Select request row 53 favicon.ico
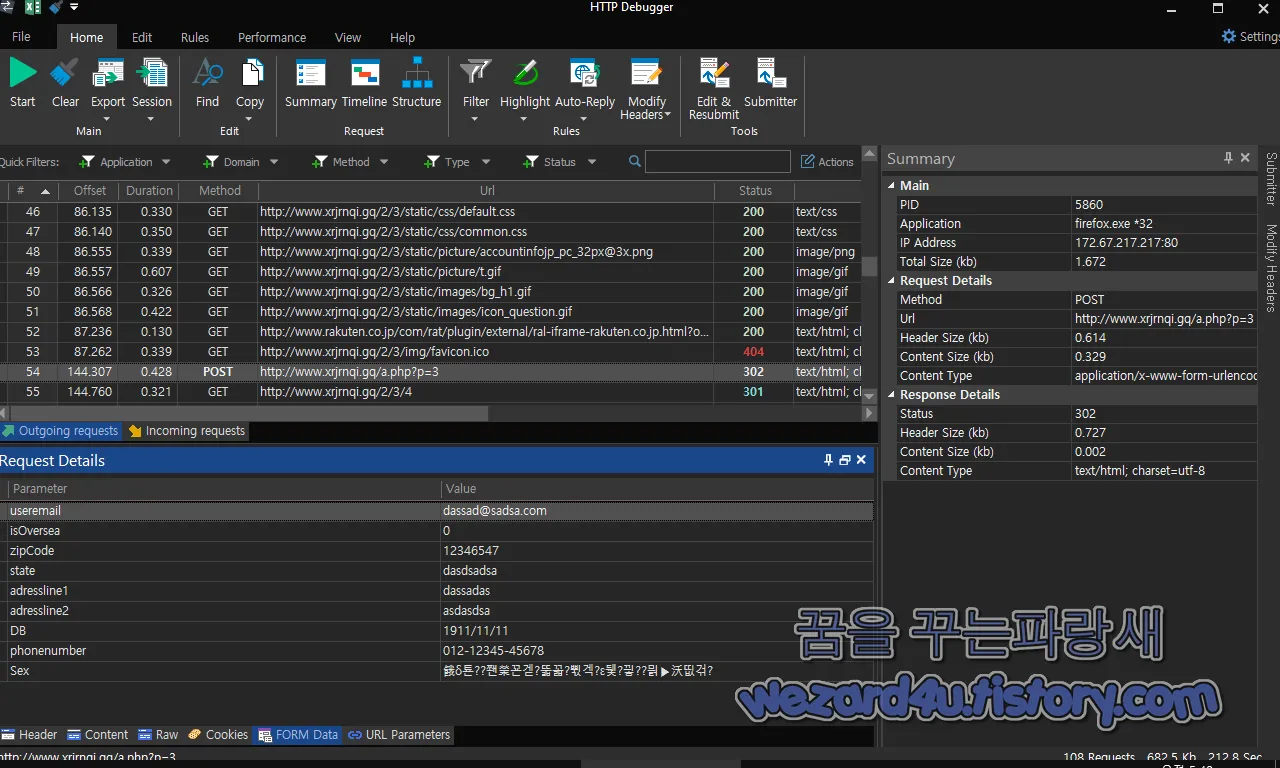Image resolution: width=1280 pixels, height=768 pixels. coord(431,352)
